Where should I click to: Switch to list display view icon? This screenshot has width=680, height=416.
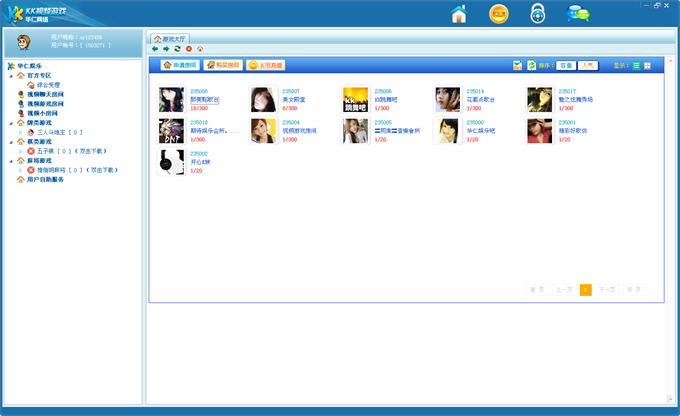pos(636,66)
